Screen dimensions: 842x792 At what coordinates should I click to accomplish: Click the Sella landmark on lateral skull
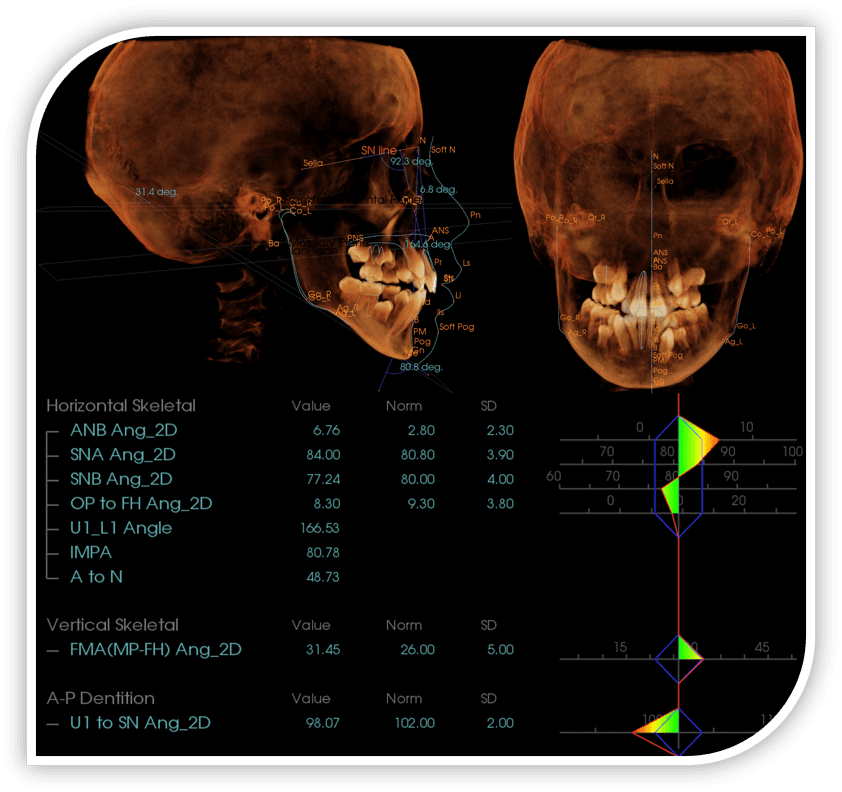315,161
